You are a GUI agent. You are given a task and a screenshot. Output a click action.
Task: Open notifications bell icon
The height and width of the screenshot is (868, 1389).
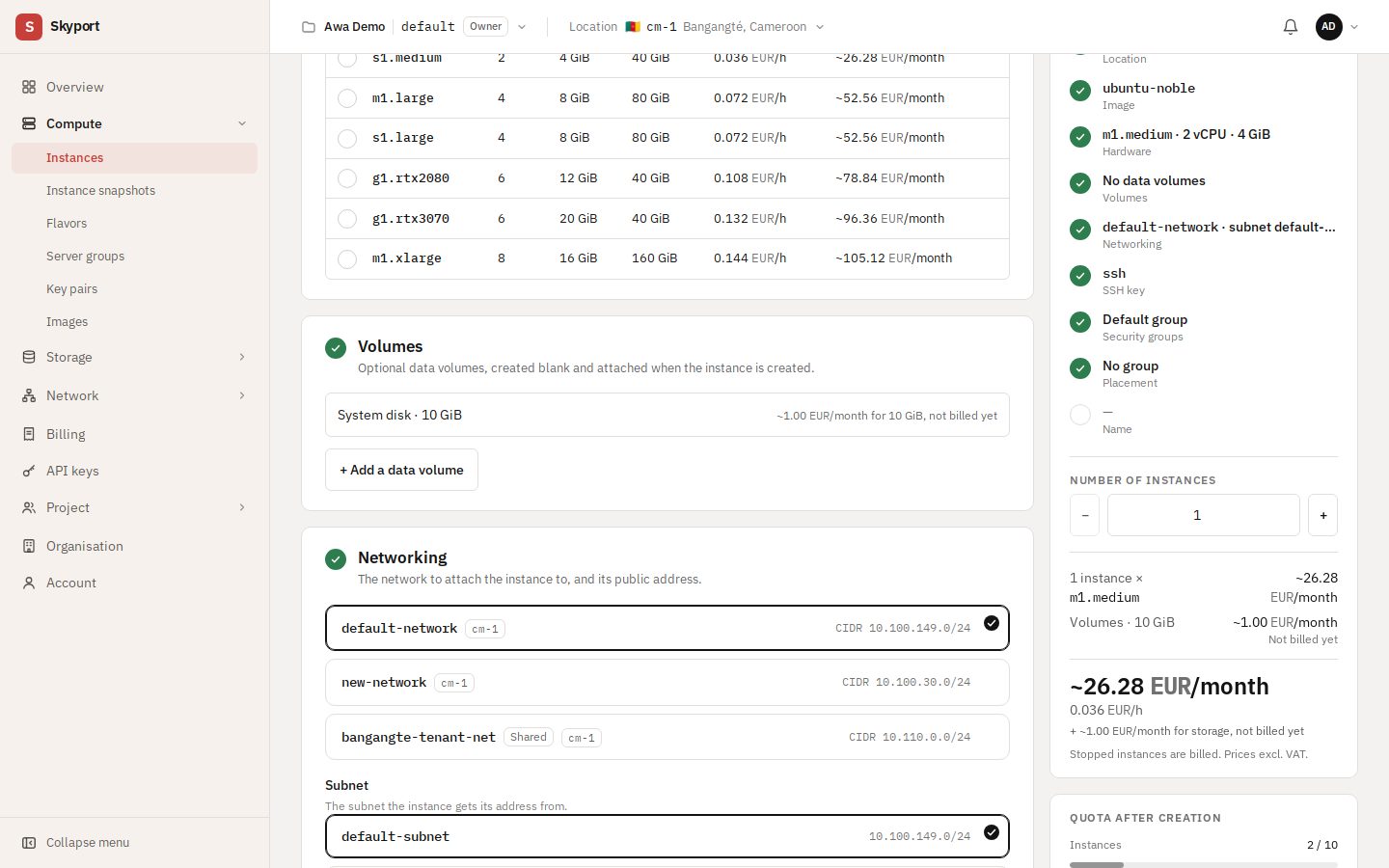(1291, 27)
